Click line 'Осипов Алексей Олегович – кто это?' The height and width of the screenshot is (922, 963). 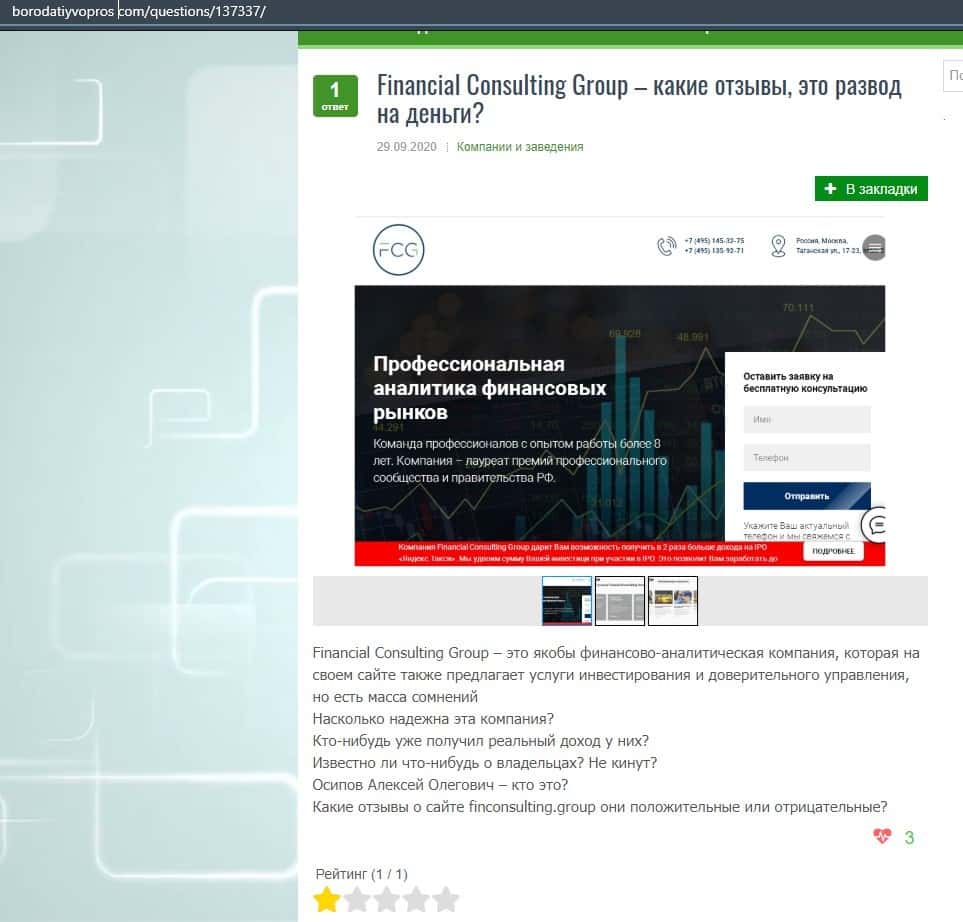coord(440,784)
